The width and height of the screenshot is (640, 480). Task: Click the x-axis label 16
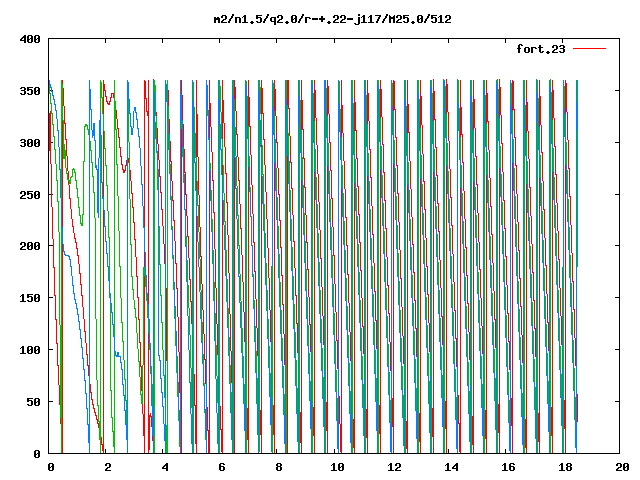click(x=509, y=467)
